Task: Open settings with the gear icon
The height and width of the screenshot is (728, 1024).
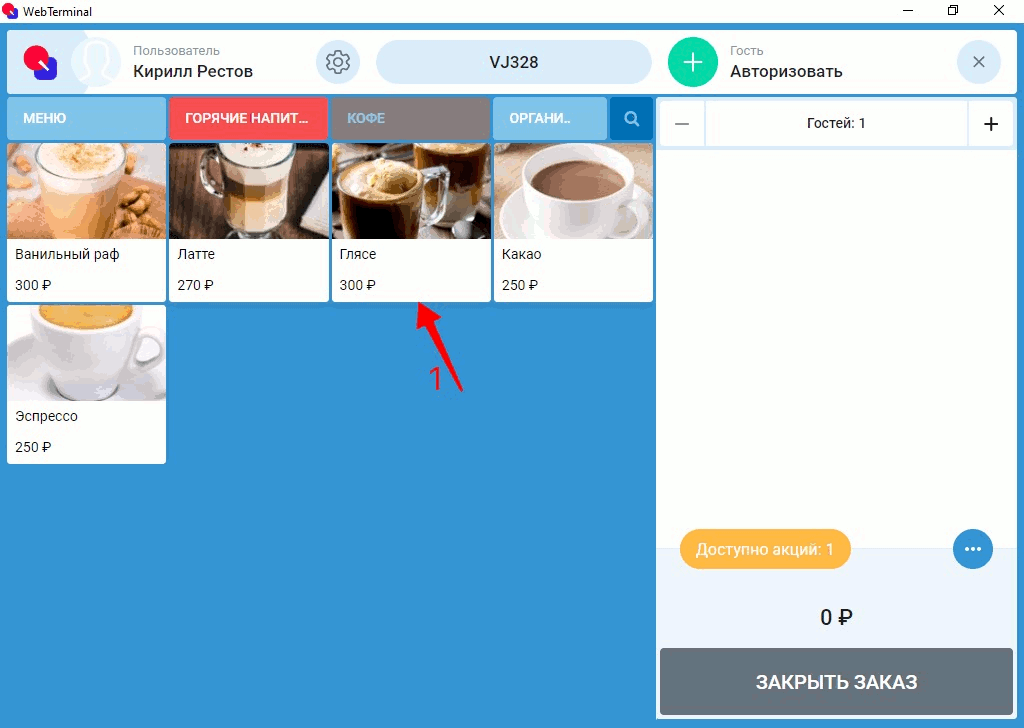Action: coord(338,62)
